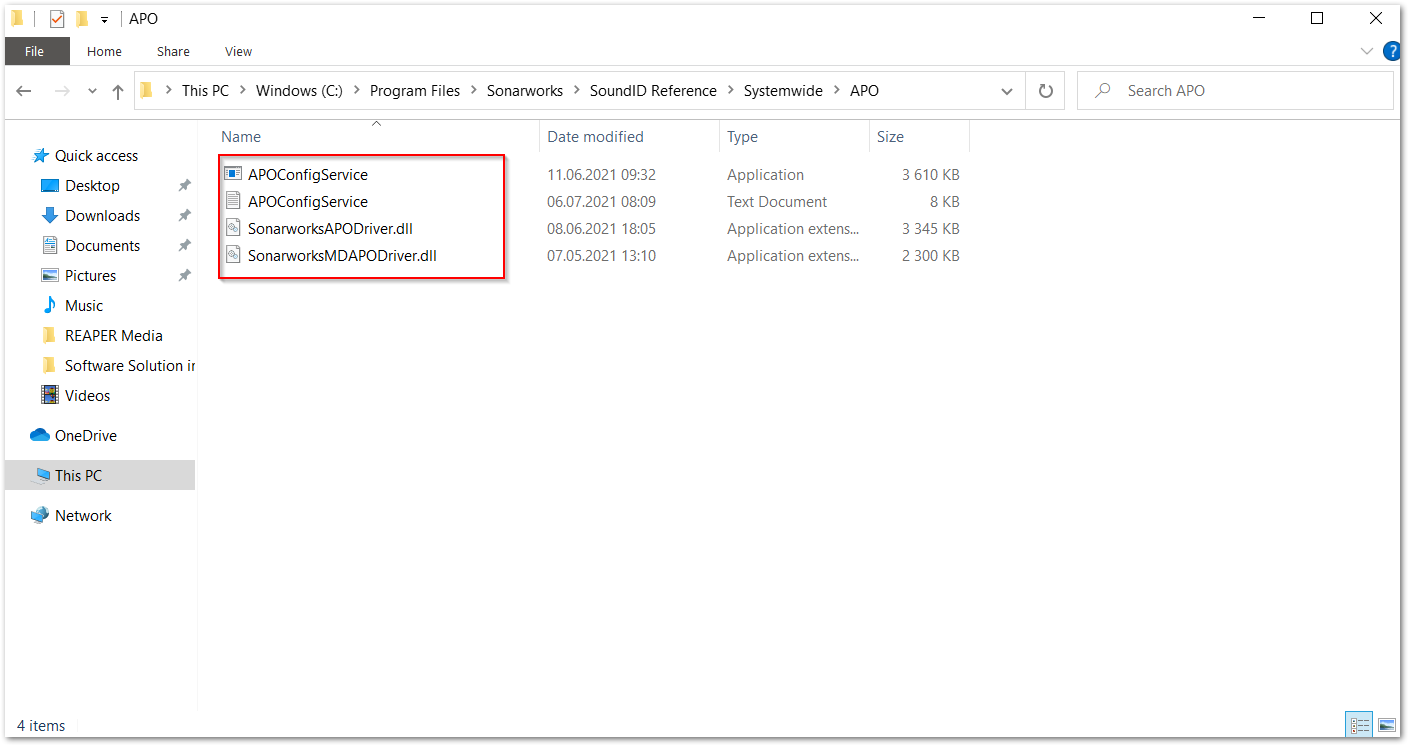Open Customize Quick Access Toolbar dropdown
1409x746 pixels.
point(104,19)
